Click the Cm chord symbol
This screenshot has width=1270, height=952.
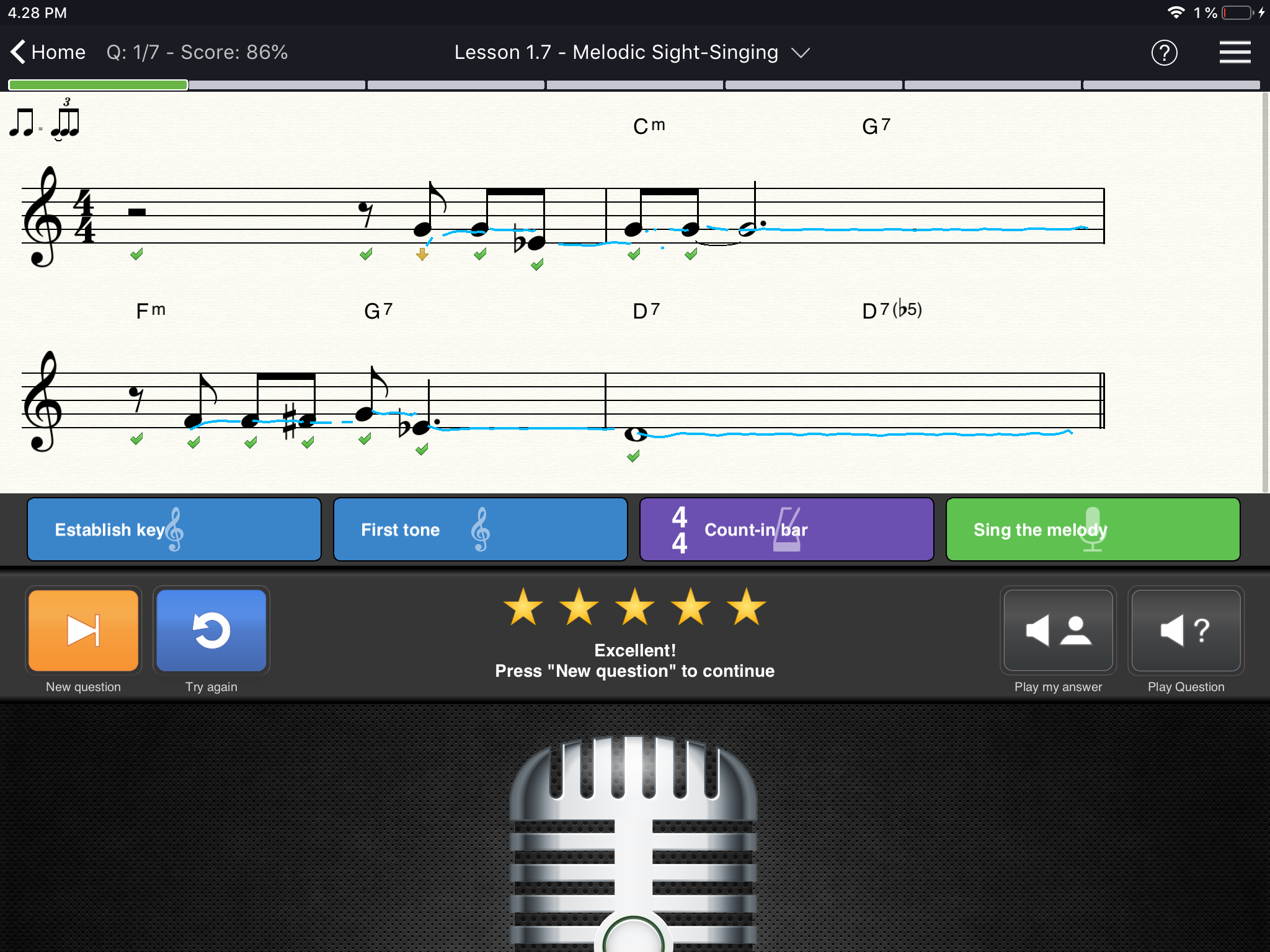[x=649, y=126]
